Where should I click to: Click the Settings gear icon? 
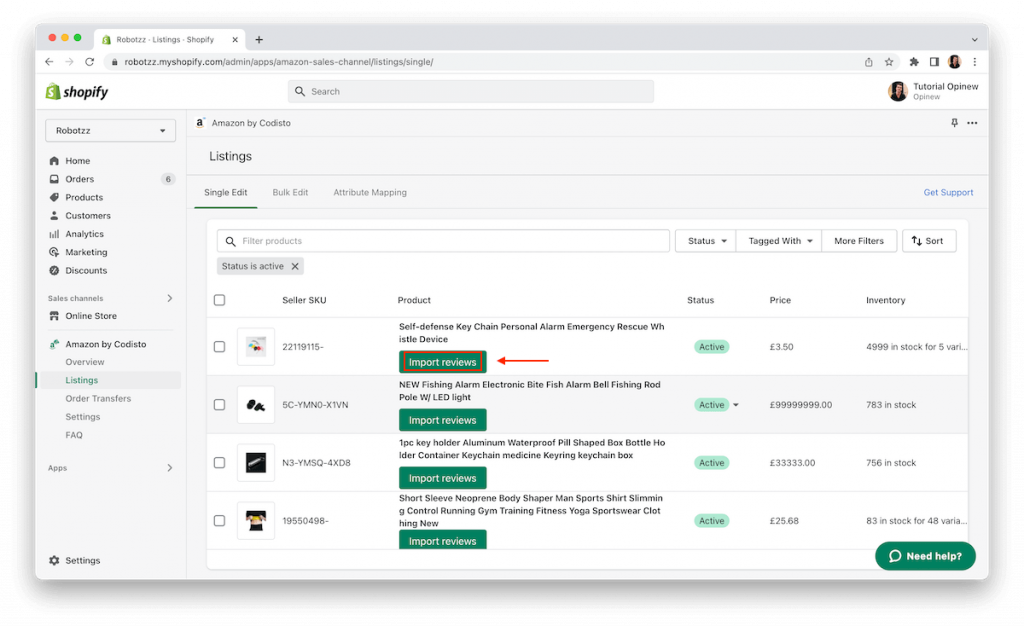(54, 560)
